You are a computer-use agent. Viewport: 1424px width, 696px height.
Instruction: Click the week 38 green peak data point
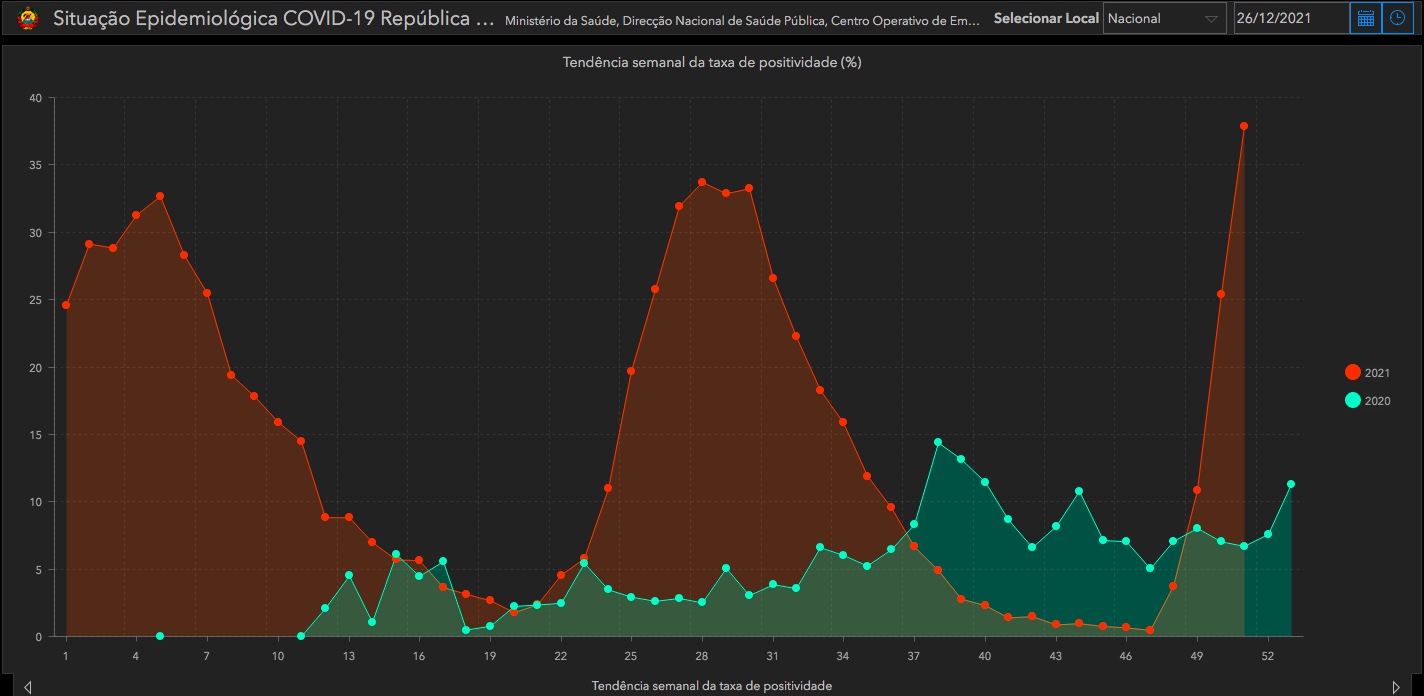coord(938,442)
